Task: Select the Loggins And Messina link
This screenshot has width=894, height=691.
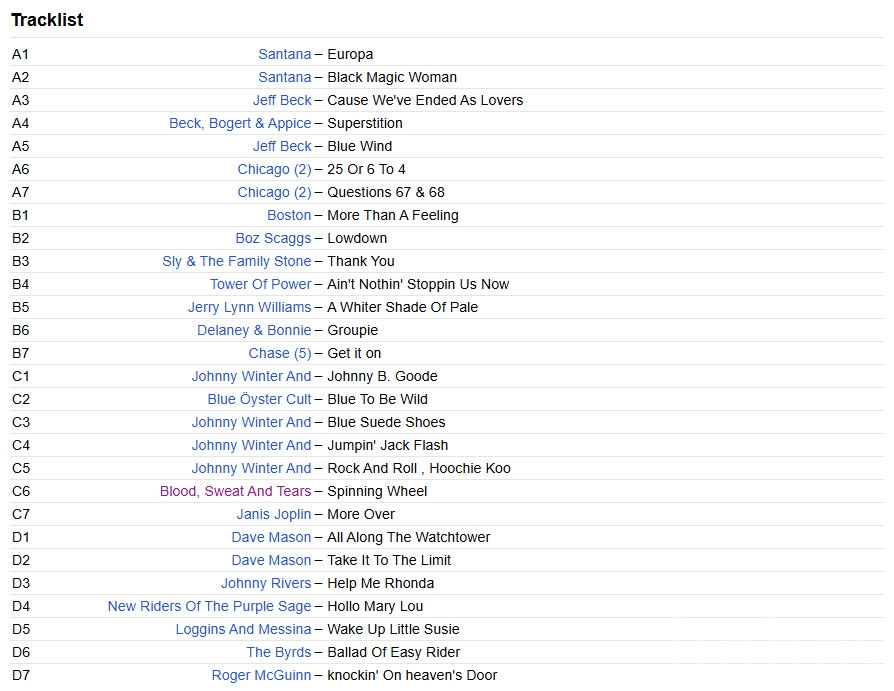Action: (243, 629)
